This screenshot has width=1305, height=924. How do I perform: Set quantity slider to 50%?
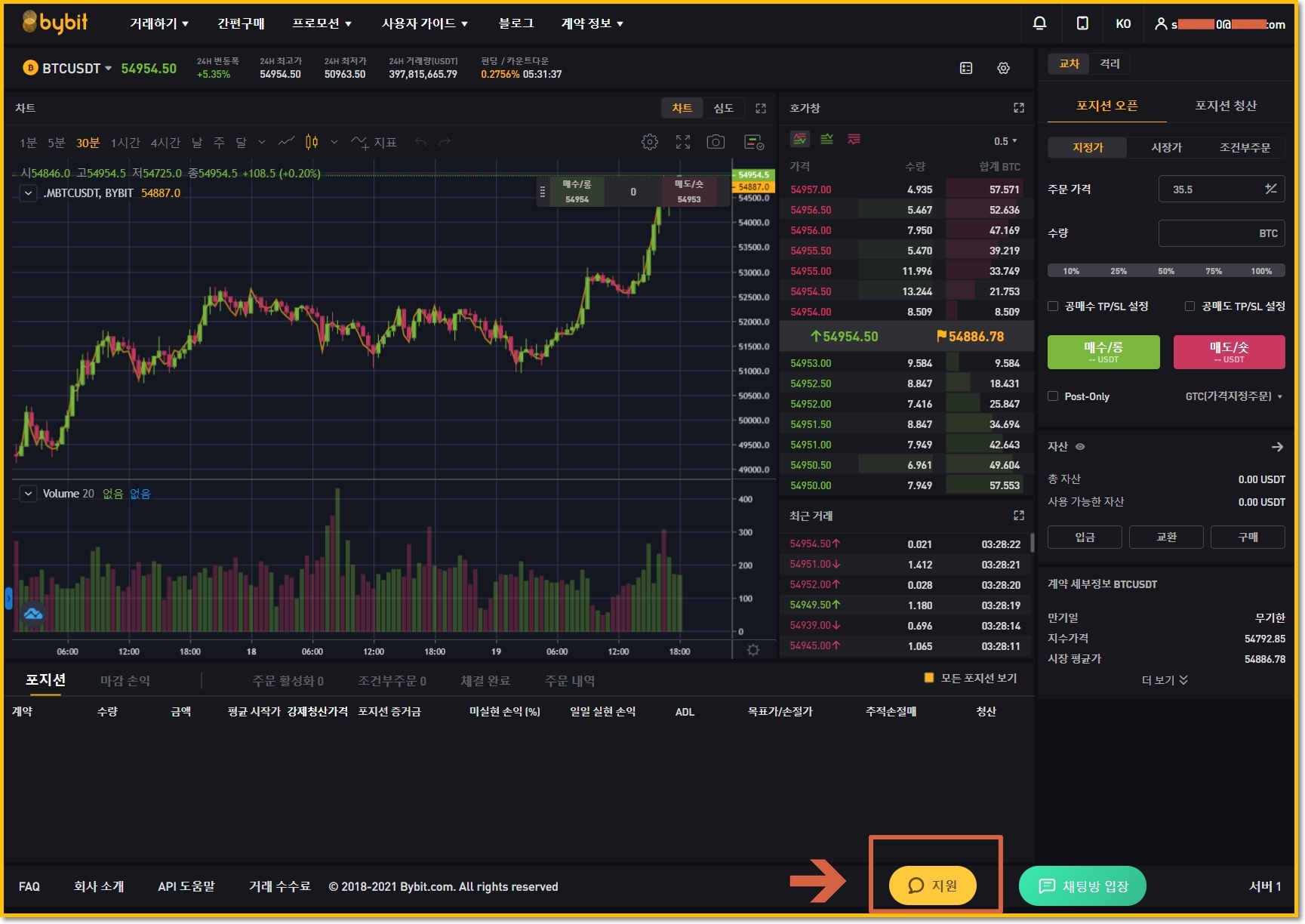pos(1165,271)
